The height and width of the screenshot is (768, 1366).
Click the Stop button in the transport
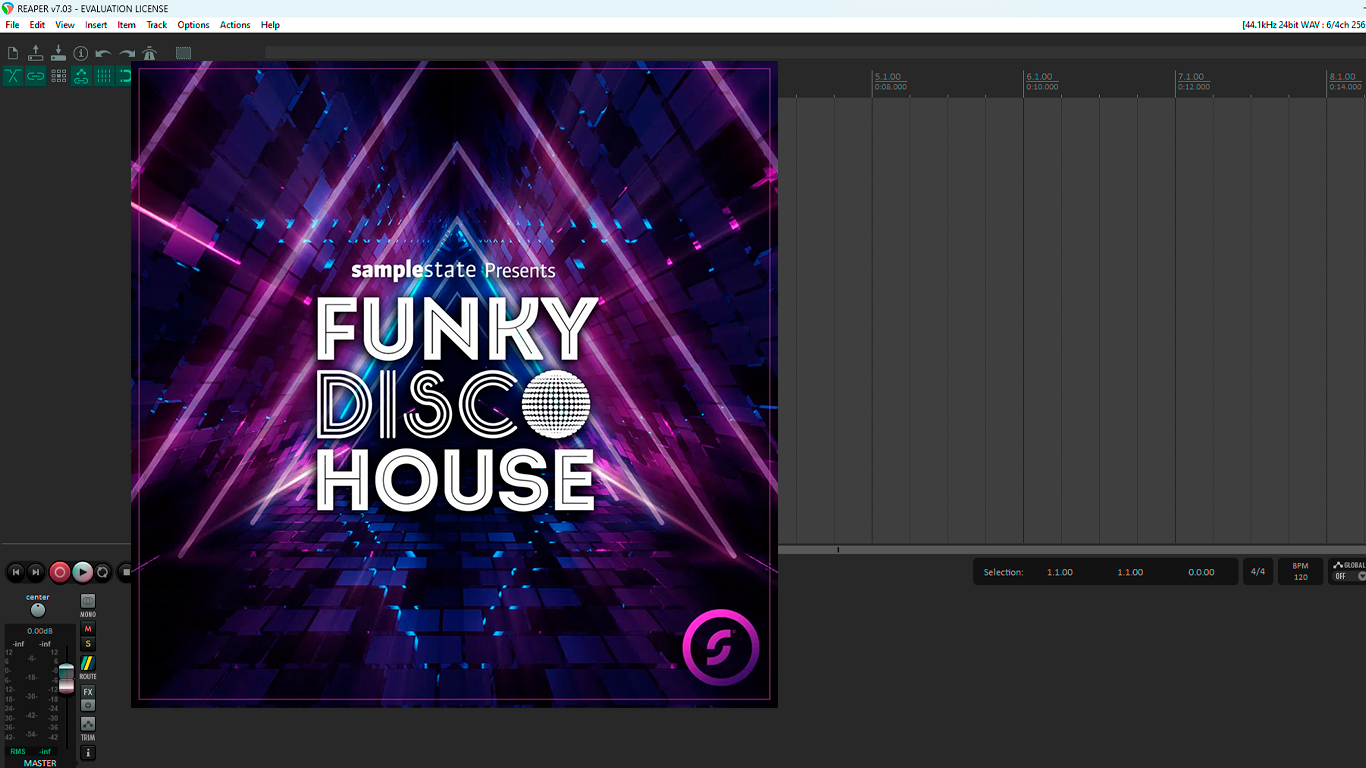click(x=124, y=572)
